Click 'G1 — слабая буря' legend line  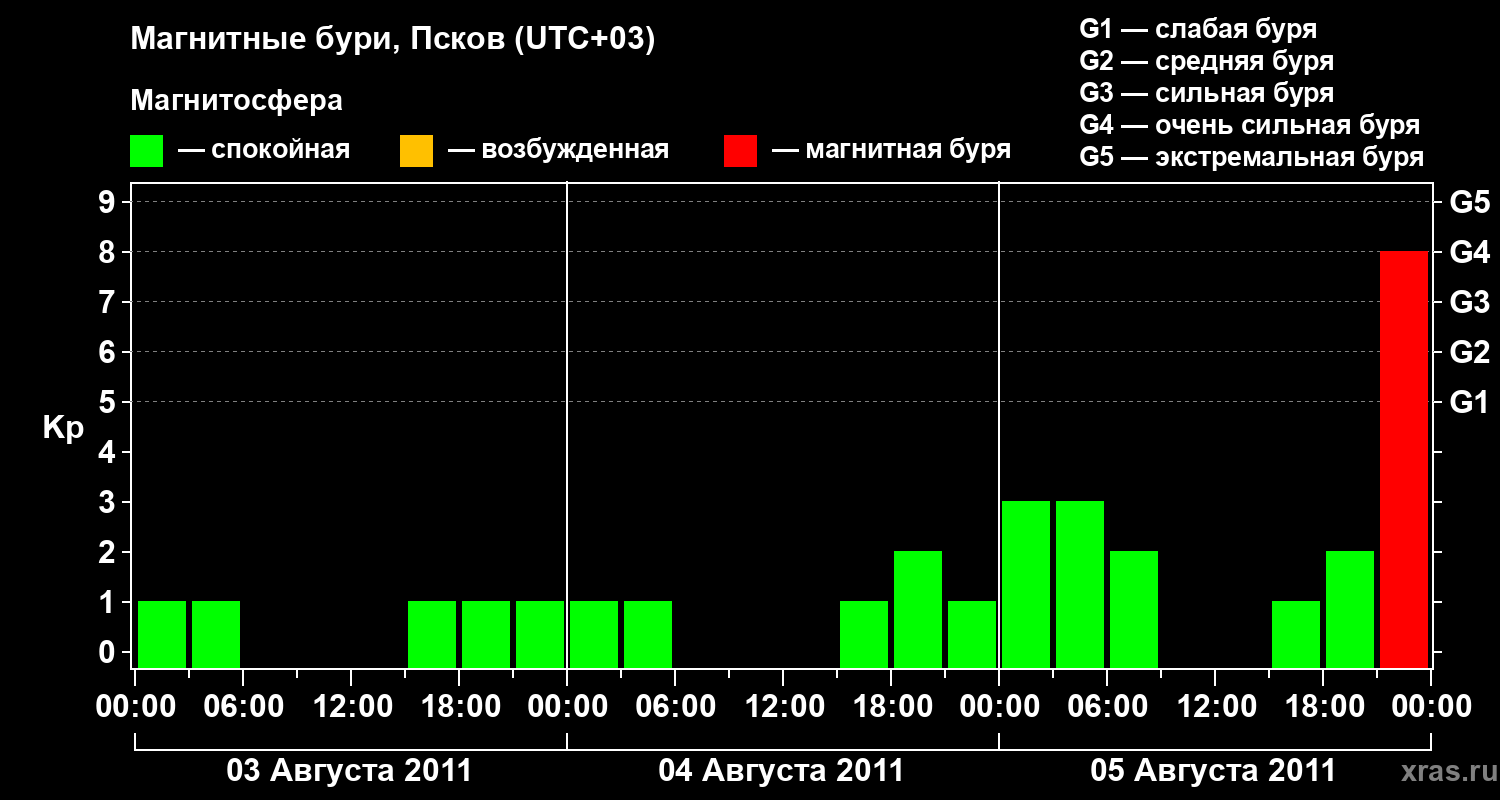pyautogui.click(x=1198, y=29)
